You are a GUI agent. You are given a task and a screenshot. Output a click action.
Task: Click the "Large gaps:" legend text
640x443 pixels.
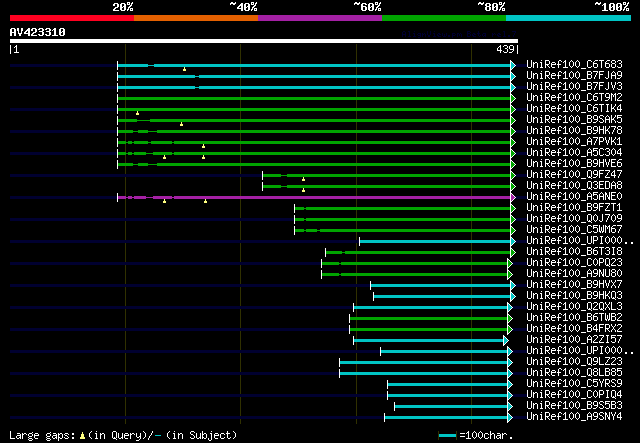click(42, 436)
